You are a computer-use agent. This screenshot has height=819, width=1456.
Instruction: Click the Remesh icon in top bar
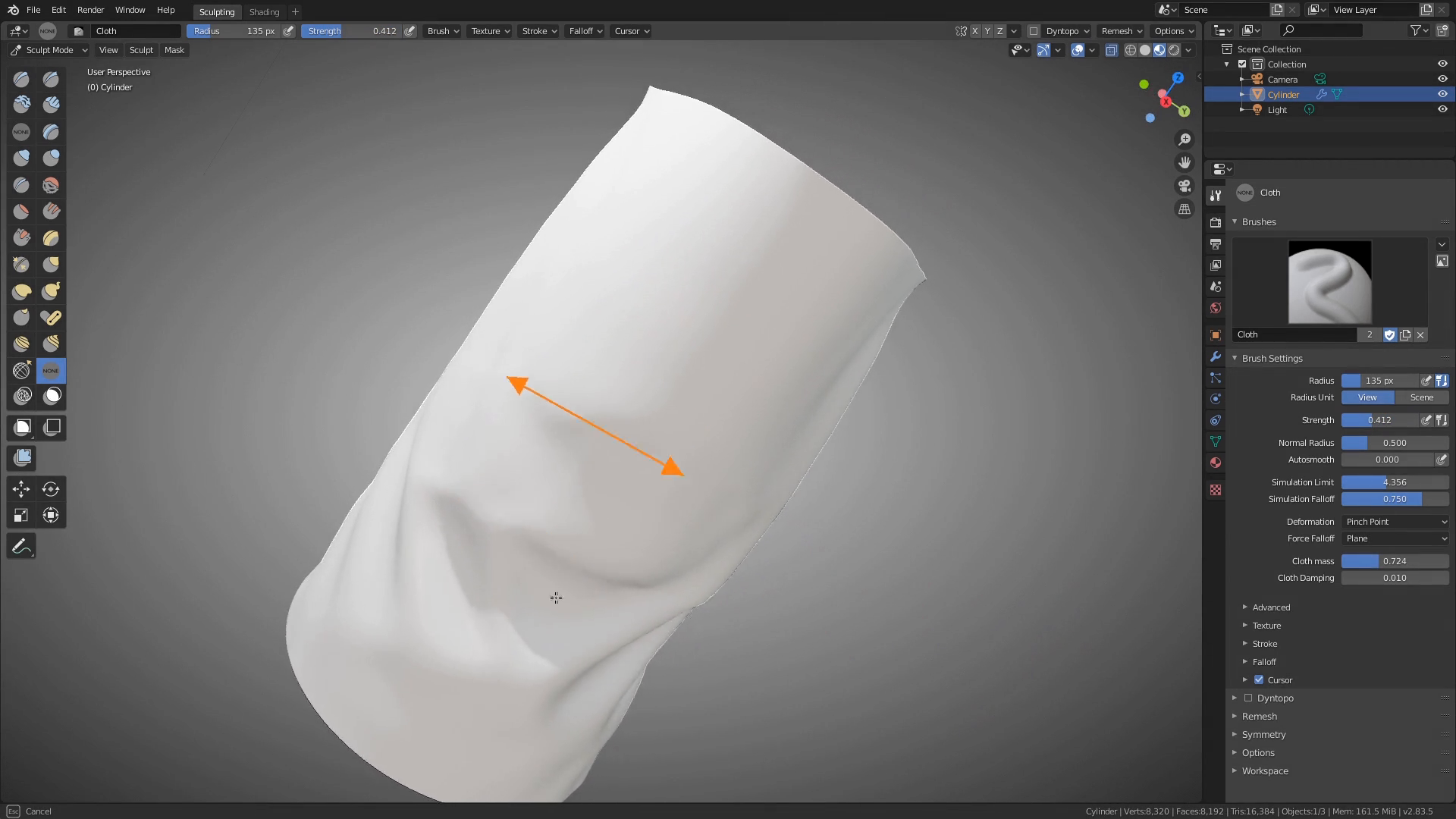pos(1118,30)
